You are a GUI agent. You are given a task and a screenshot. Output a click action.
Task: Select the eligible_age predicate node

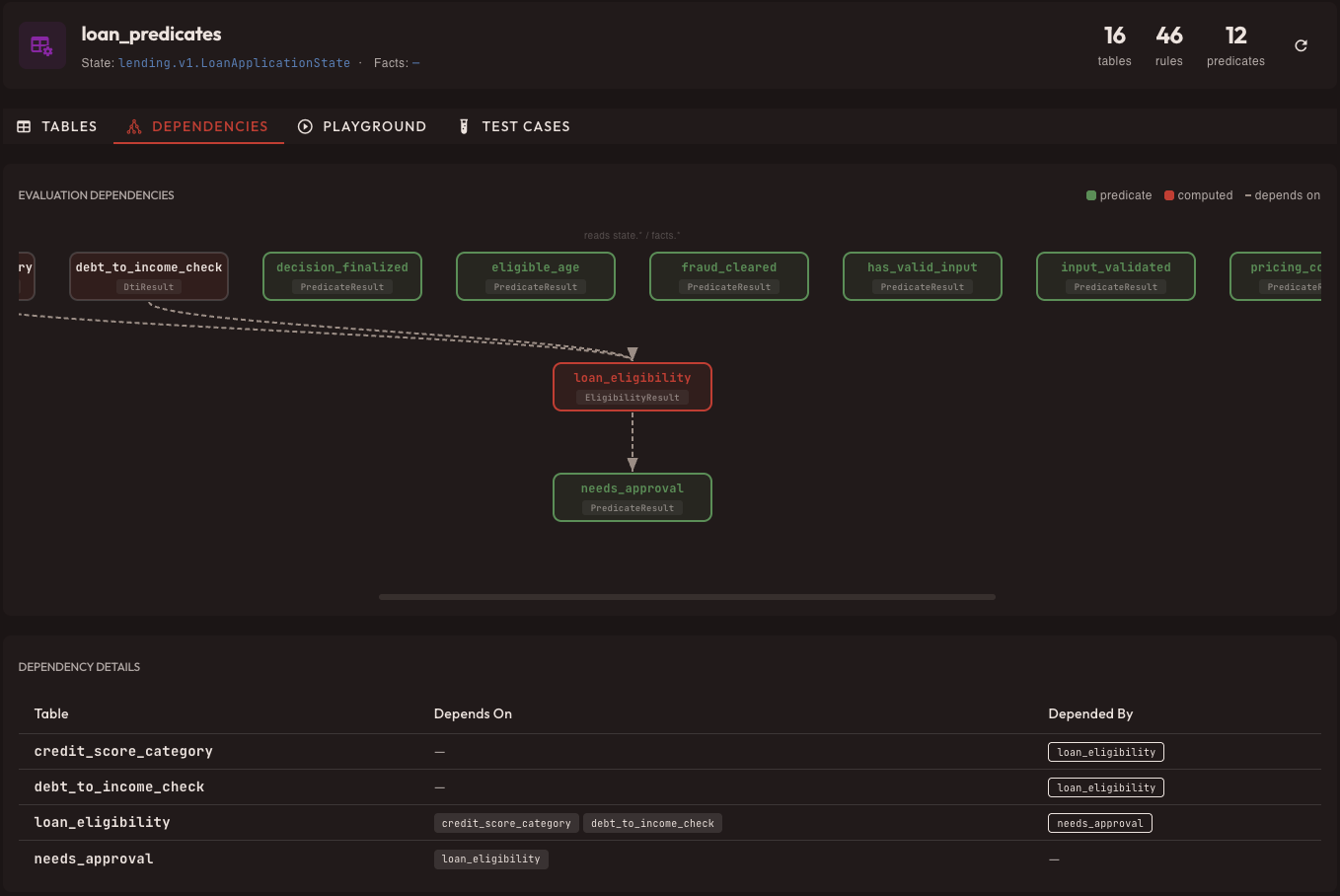click(x=535, y=276)
